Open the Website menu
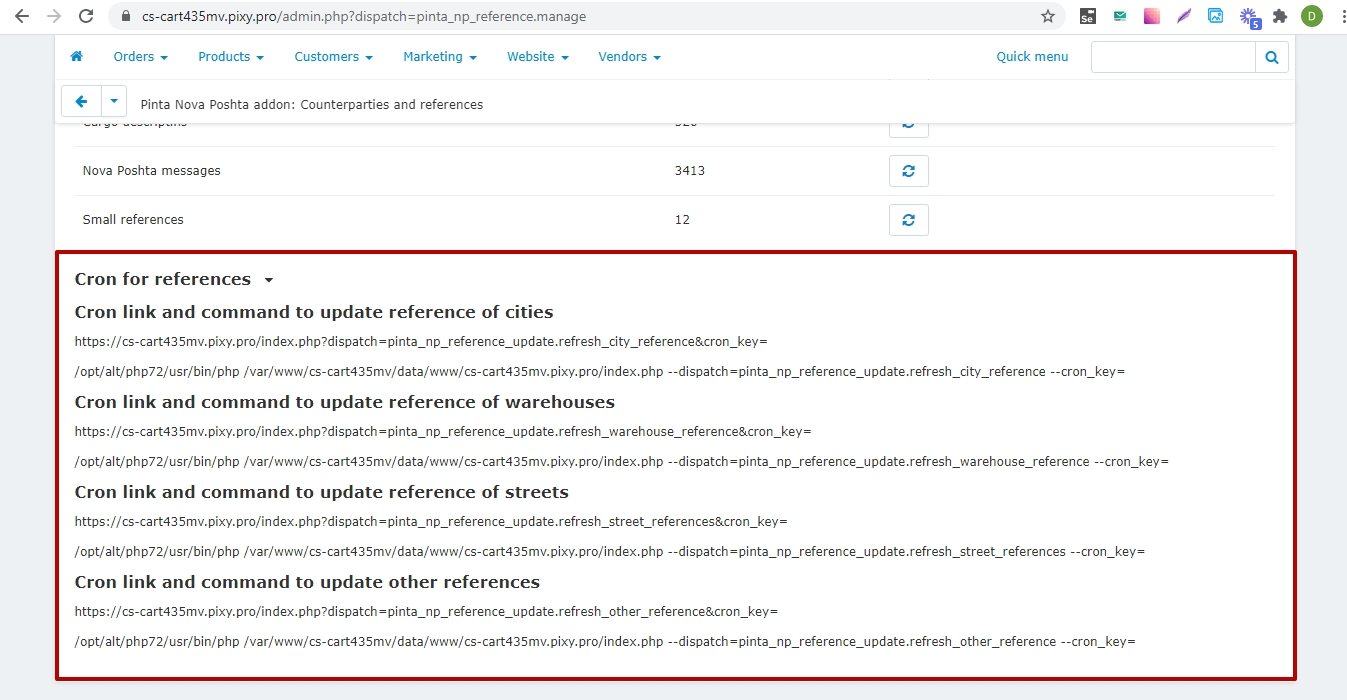Image resolution: width=1347 pixels, height=700 pixels. (x=537, y=57)
